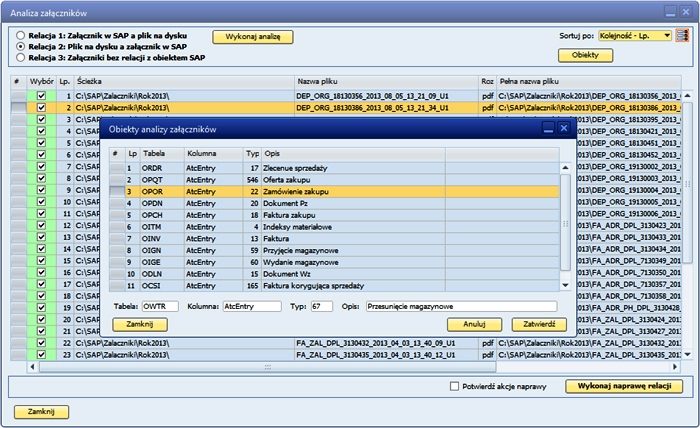700x428 pixels.
Task: Click row header selector for main table row 1
Action: [18, 96]
